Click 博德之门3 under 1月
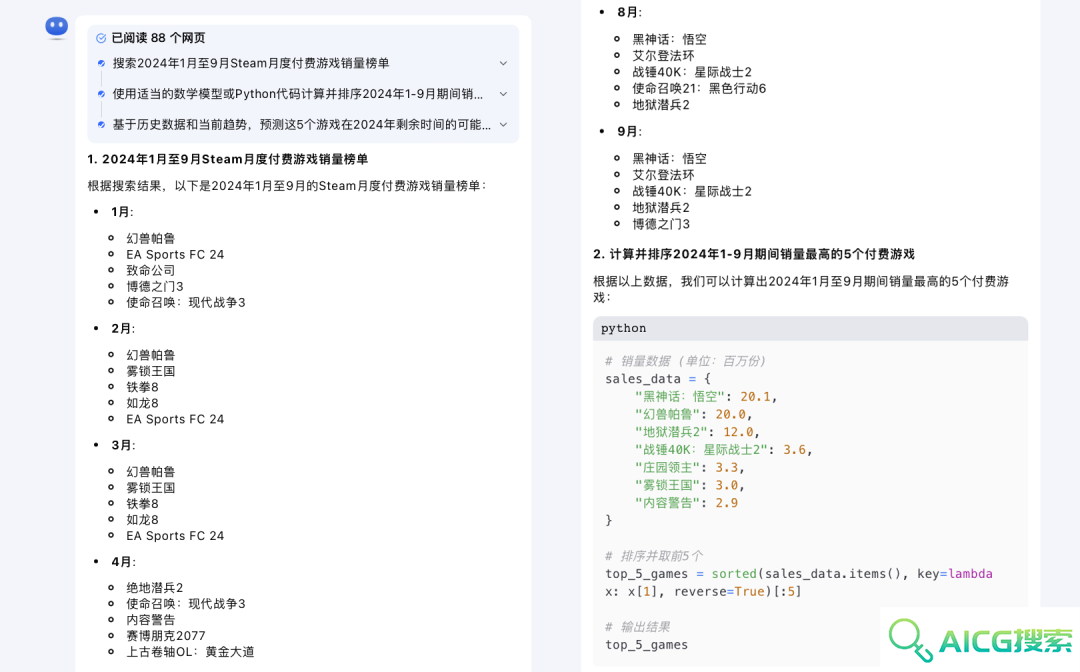The width and height of the screenshot is (1080, 672). coord(154,286)
